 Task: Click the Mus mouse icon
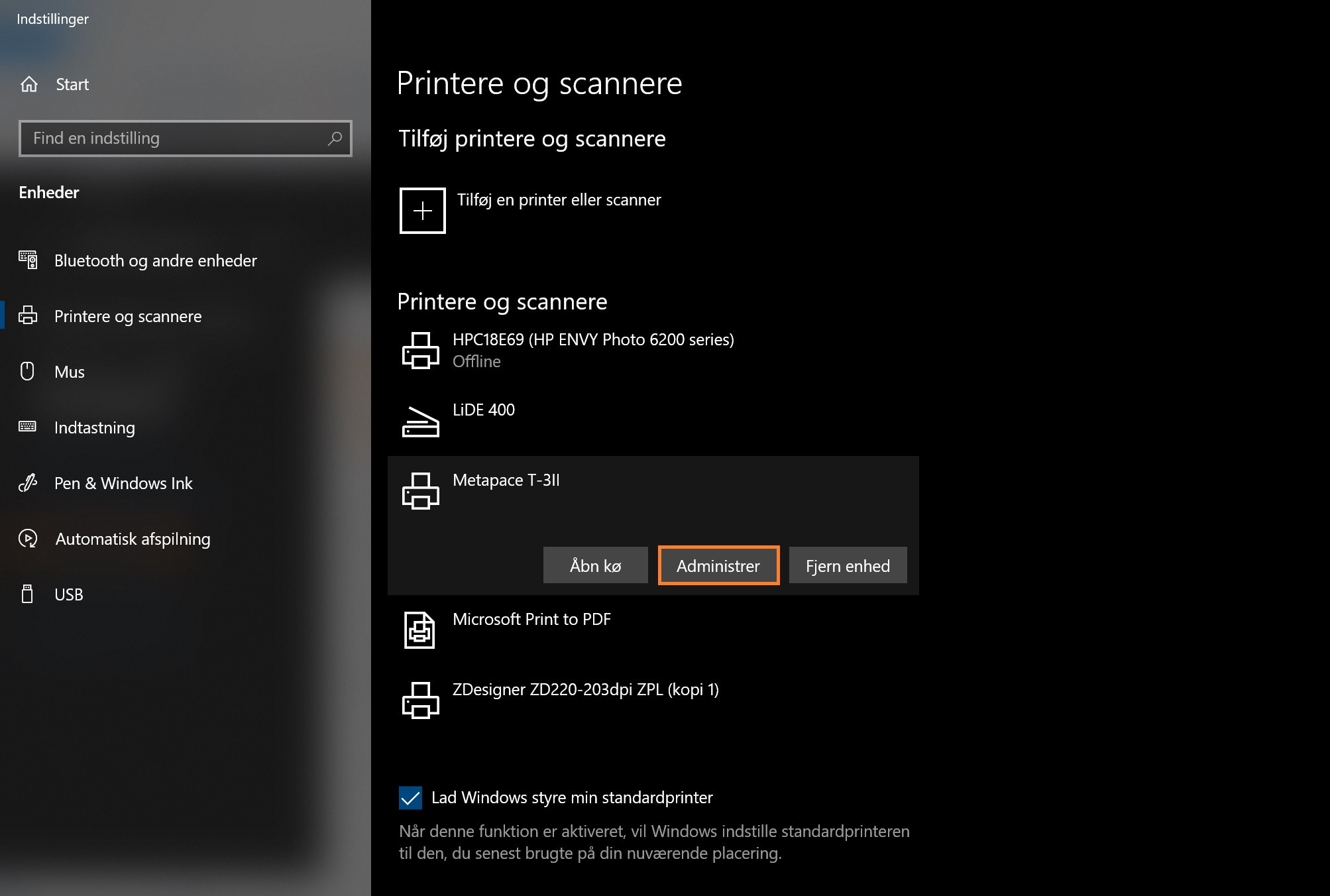[x=27, y=371]
